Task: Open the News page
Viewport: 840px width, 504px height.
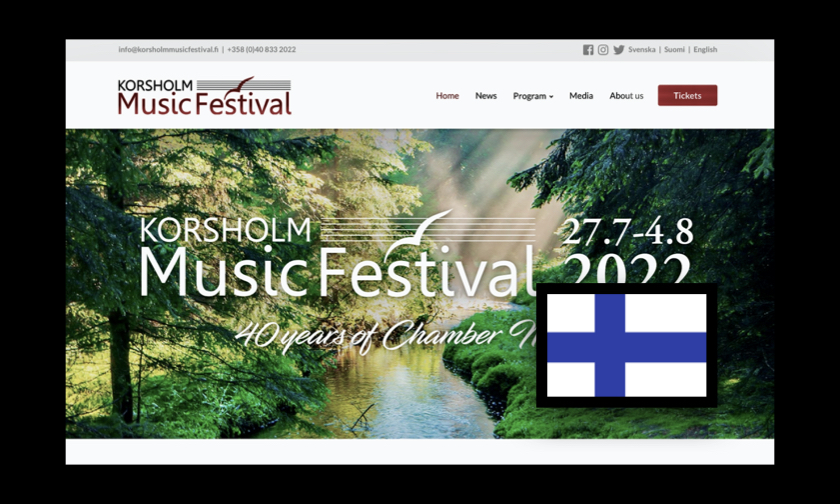Action: pyautogui.click(x=486, y=96)
